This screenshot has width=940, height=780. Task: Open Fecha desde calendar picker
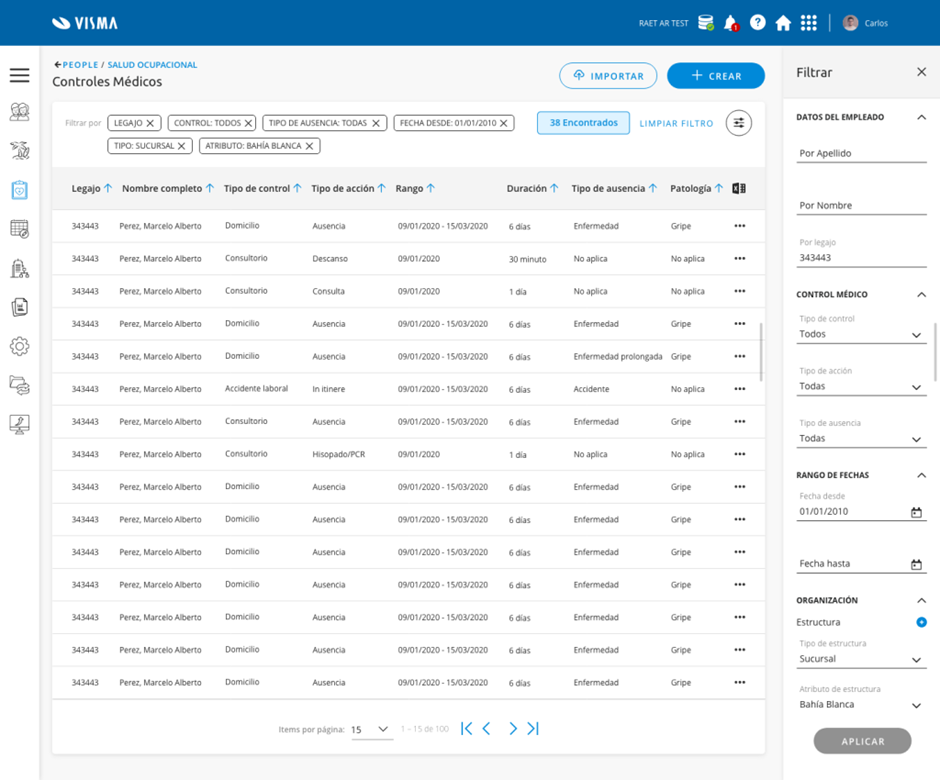(x=916, y=513)
